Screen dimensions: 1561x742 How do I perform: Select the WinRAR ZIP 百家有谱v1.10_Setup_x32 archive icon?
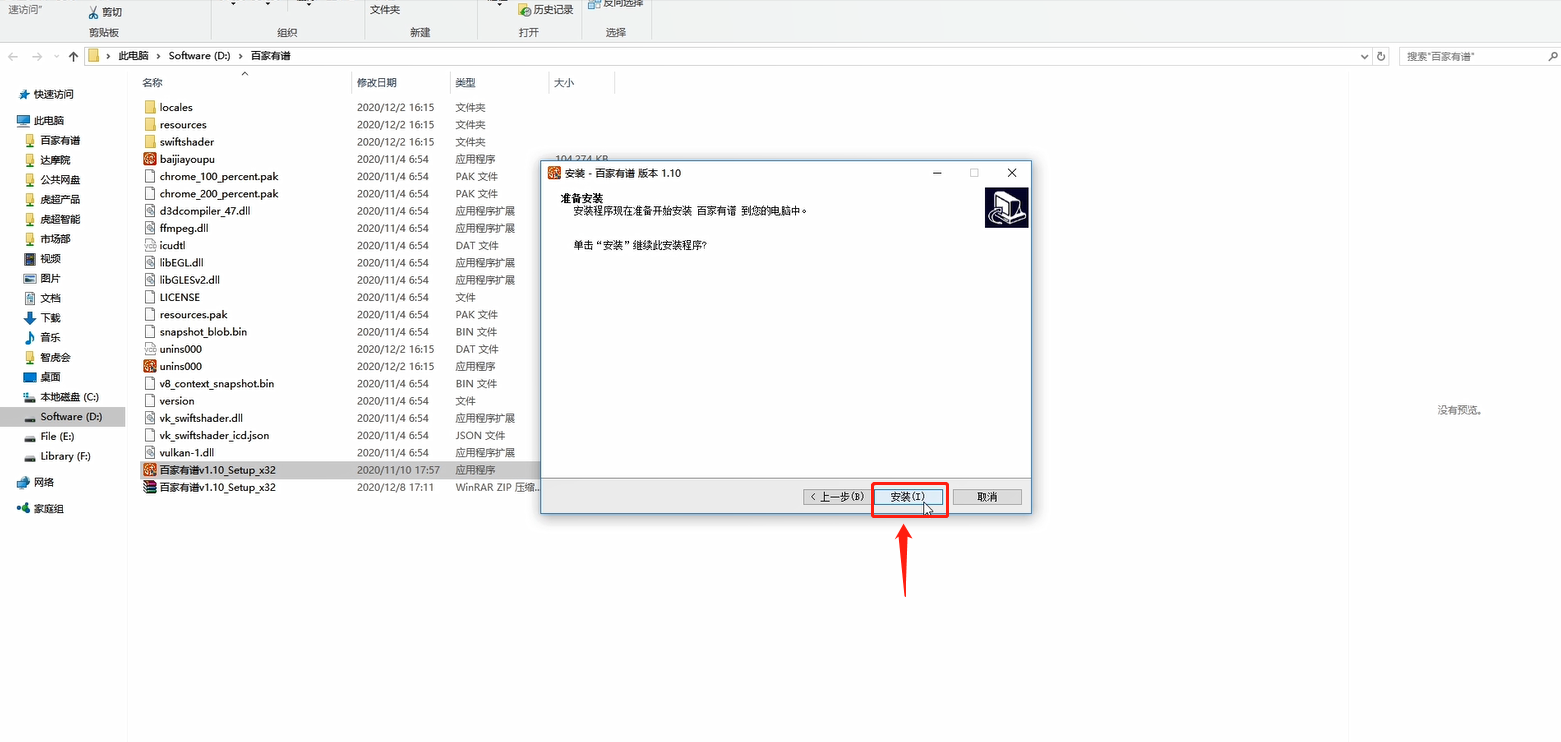[x=150, y=487]
